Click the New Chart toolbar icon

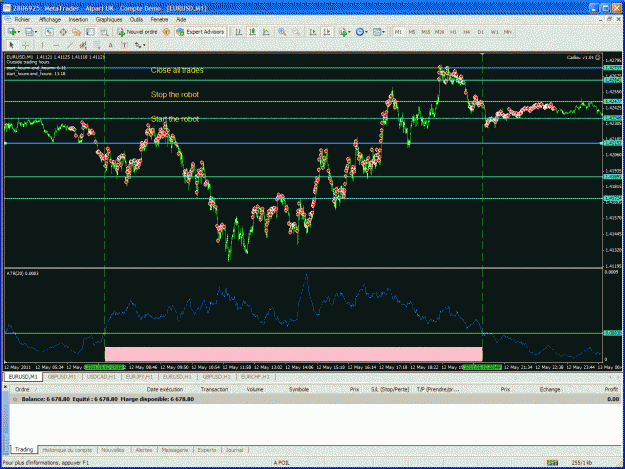tap(14, 32)
